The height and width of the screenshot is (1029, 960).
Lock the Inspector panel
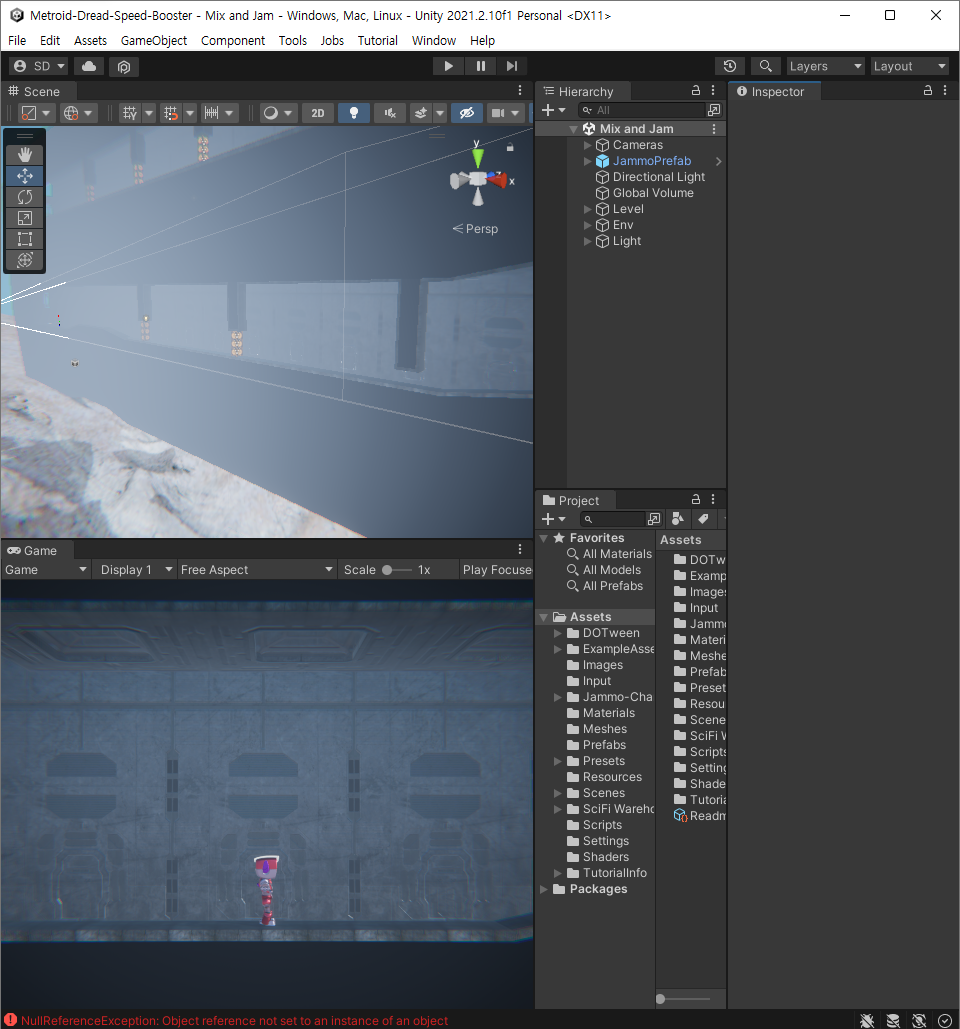pyautogui.click(x=927, y=91)
